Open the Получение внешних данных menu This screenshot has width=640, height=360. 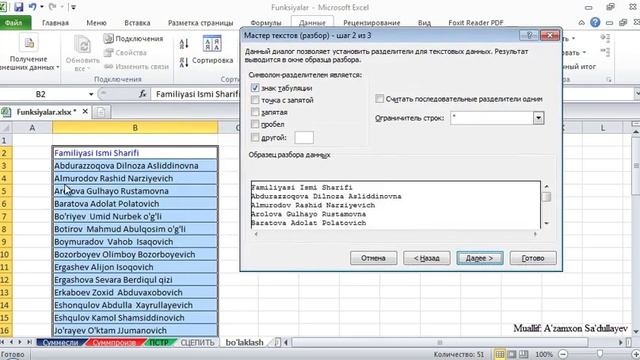point(29,52)
